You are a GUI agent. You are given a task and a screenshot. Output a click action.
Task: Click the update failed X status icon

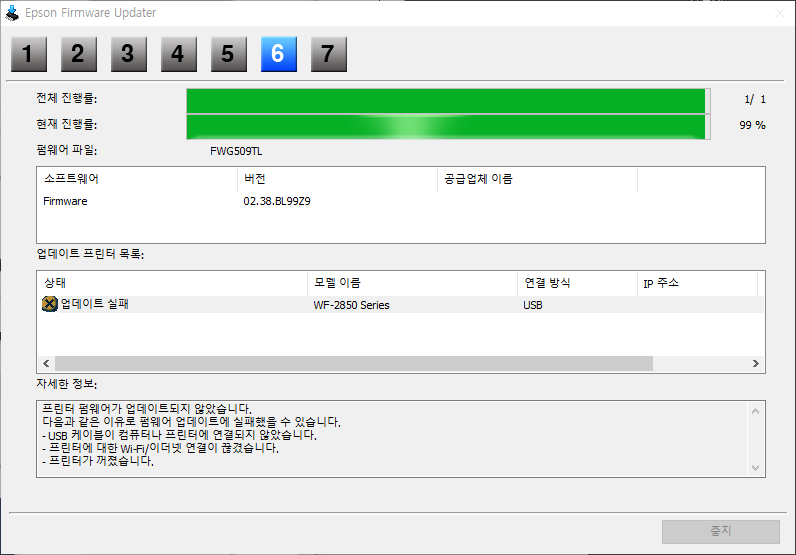49,304
